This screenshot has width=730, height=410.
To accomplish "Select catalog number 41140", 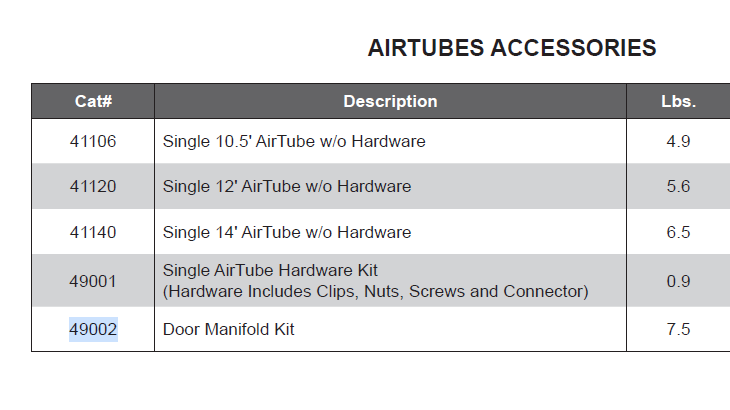I will (93, 233).
